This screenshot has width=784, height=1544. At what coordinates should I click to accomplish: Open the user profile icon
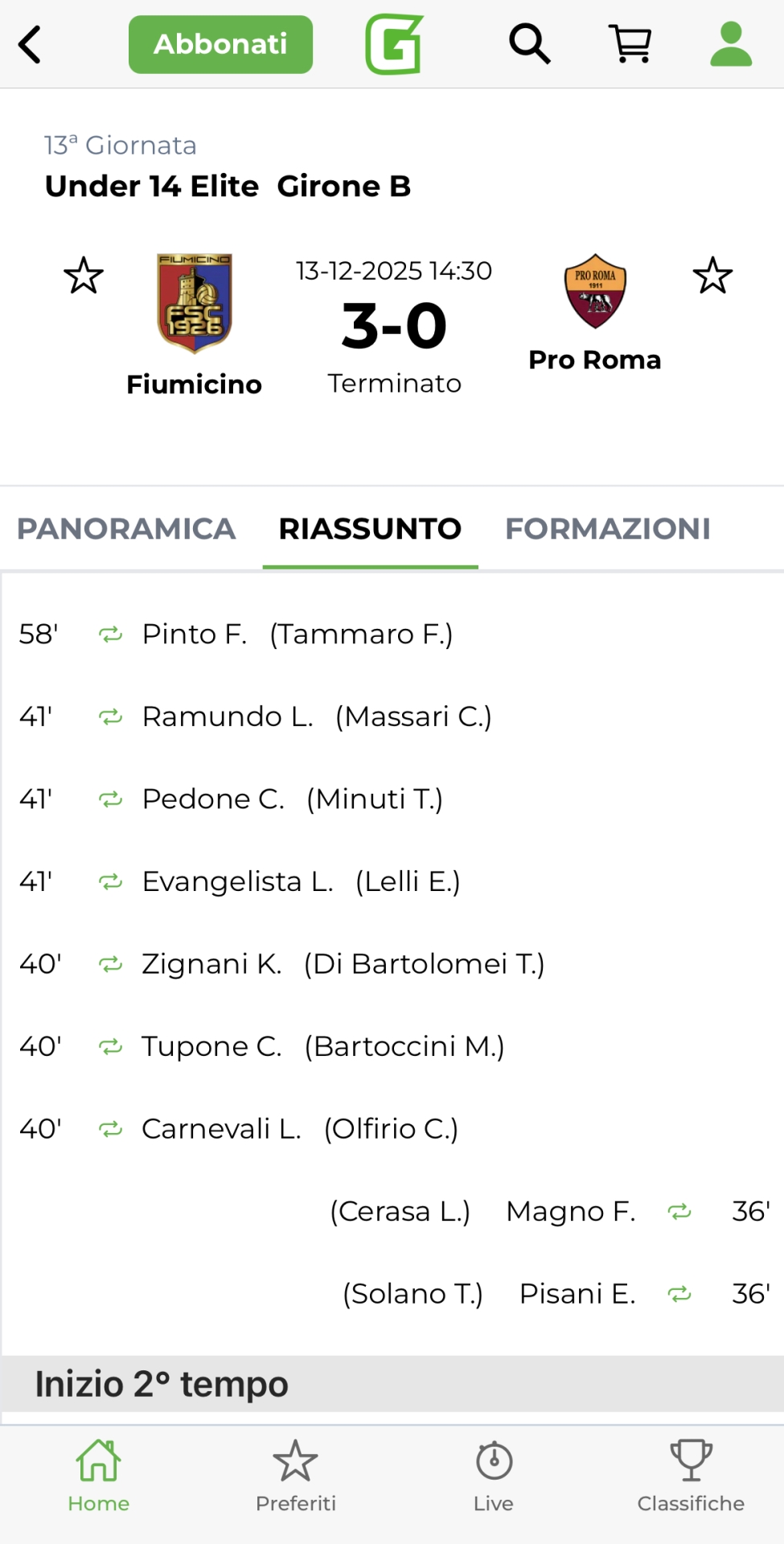pyautogui.click(x=730, y=44)
